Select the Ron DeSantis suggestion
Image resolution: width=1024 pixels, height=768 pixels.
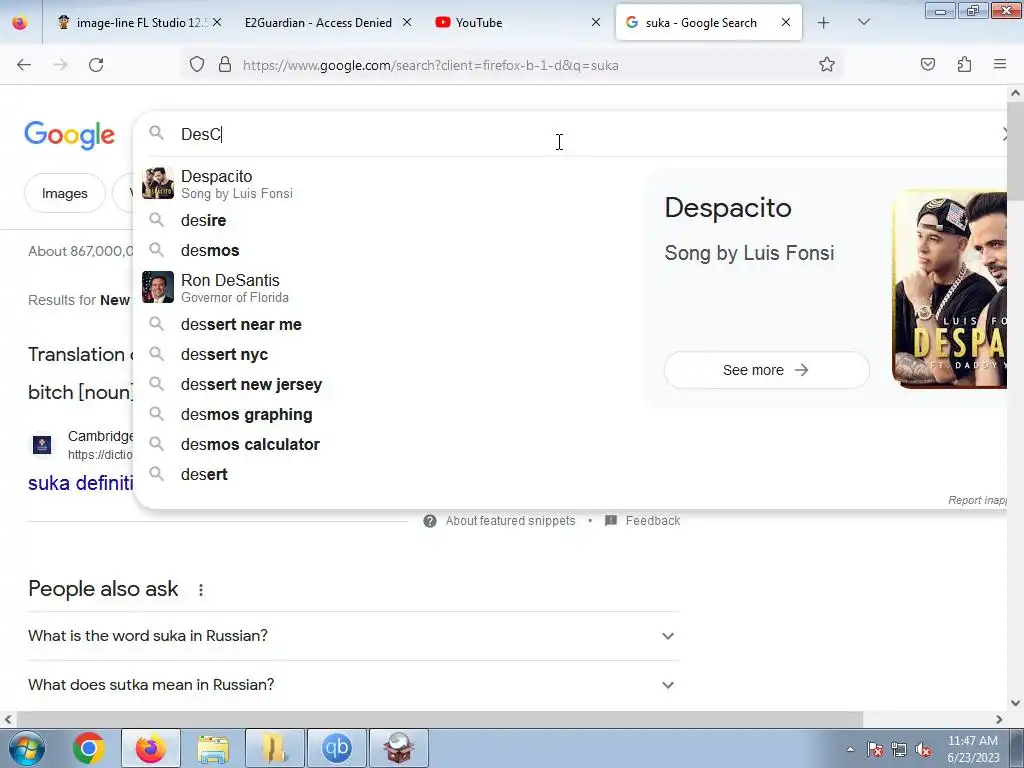click(392, 288)
